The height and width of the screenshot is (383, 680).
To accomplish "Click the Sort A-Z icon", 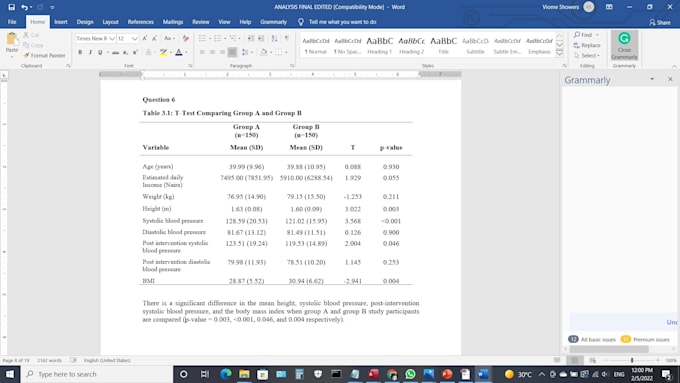I will [x=275, y=39].
